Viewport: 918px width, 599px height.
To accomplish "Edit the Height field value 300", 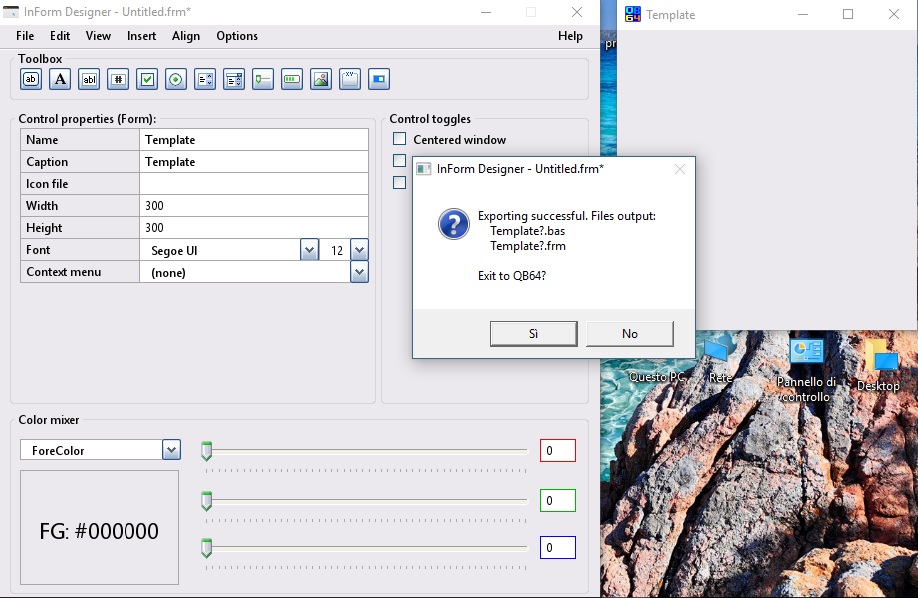I will click(254, 228).
